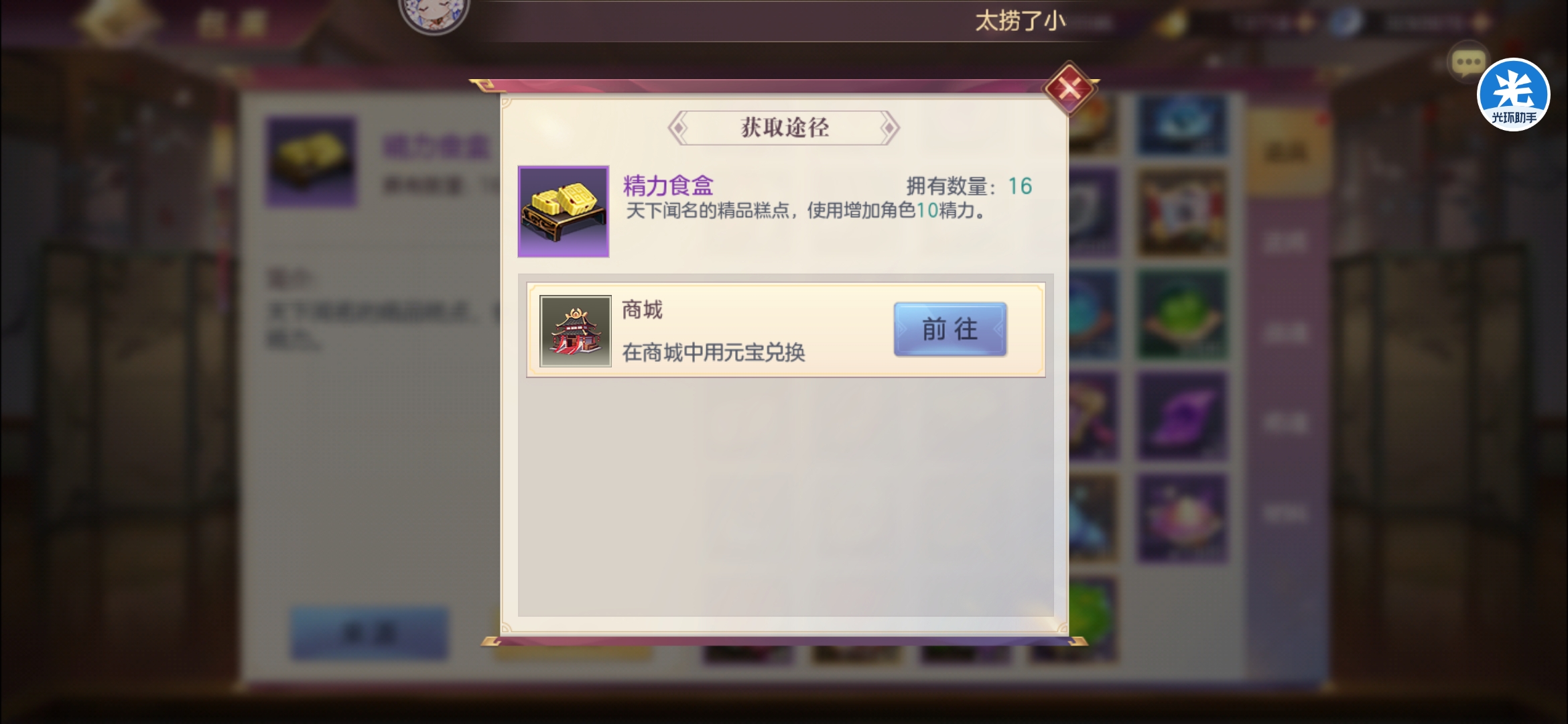This screenshot has width=1568, height=724.
Task: Click the 前往 button for 商城
Action: pyautogui.click(x=950, y=329)
